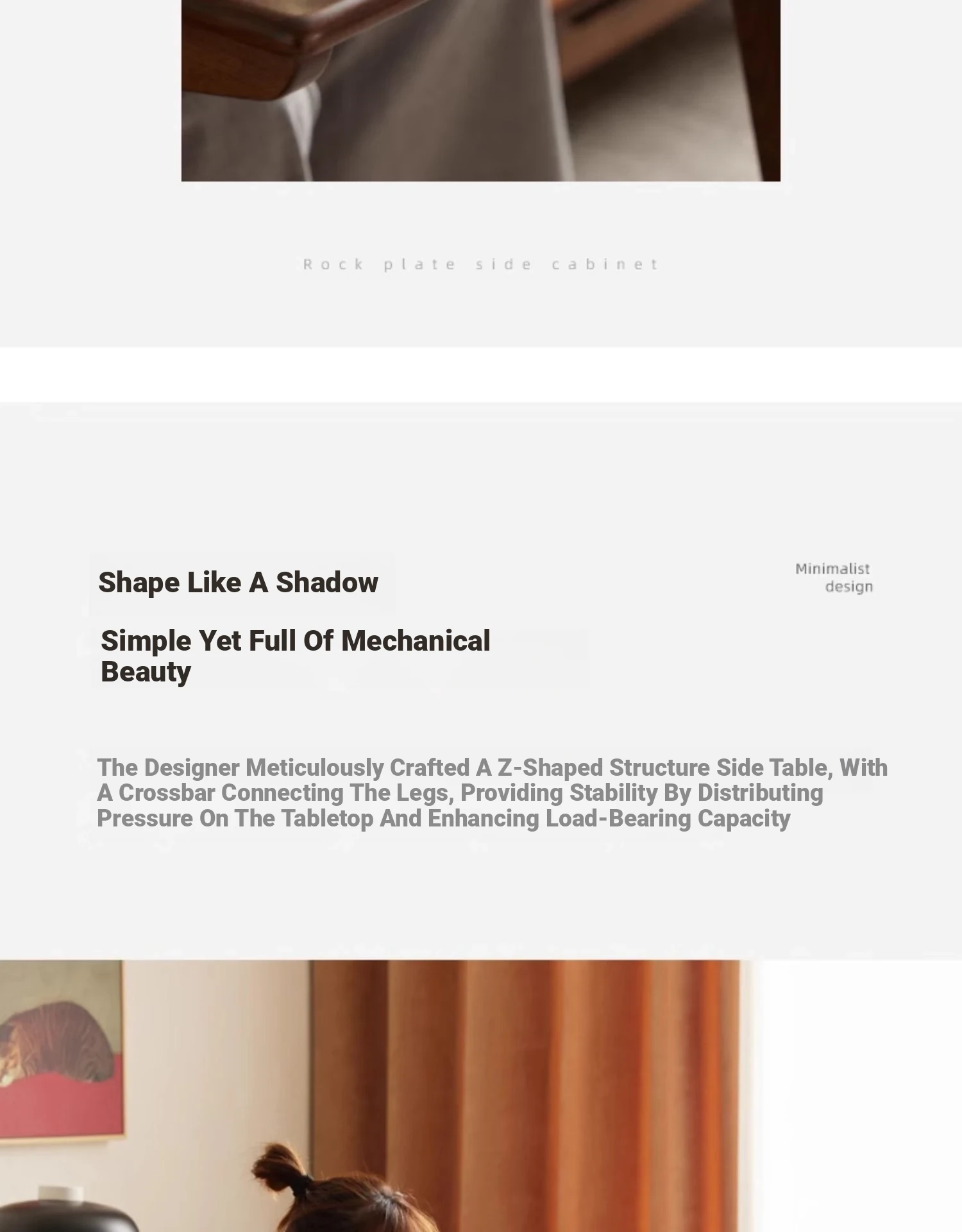Click 'Crossbar' in the description paragraph

167,793
